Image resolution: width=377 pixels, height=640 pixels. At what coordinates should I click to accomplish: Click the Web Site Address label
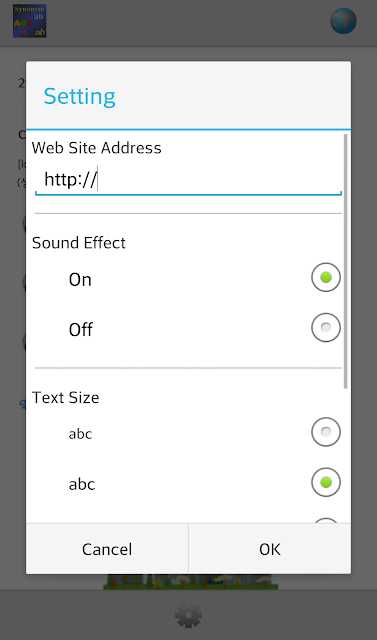(97, 148)
